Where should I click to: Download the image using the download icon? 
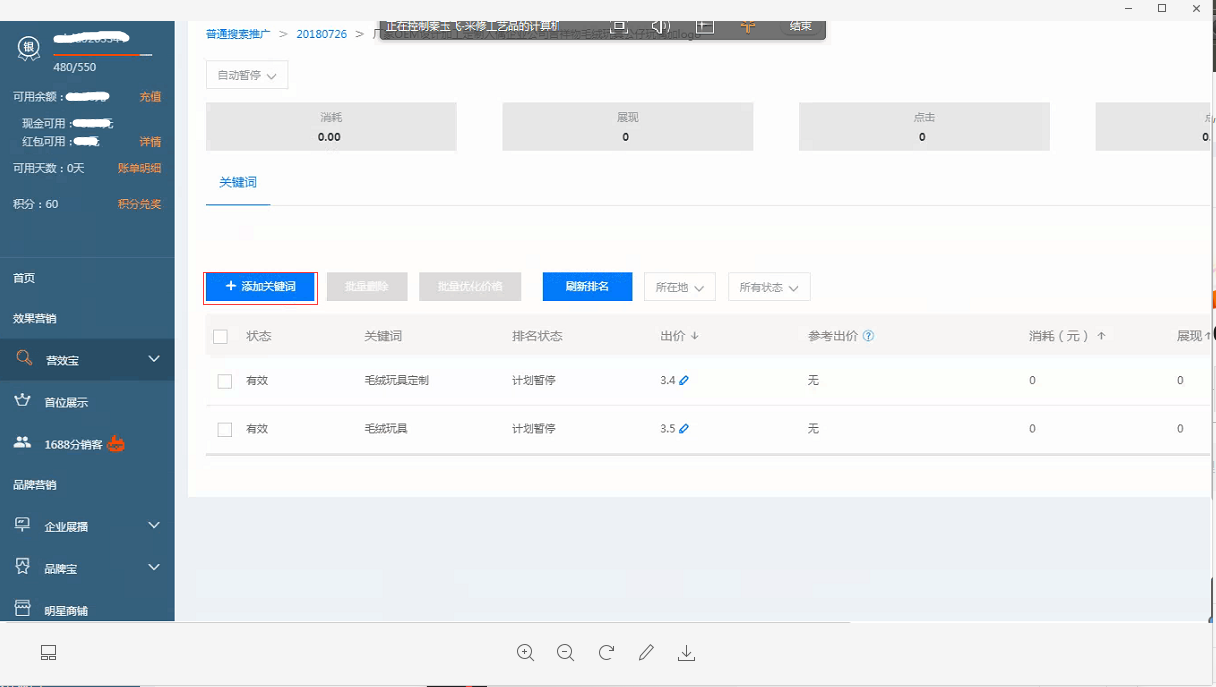tap(686, 653)
